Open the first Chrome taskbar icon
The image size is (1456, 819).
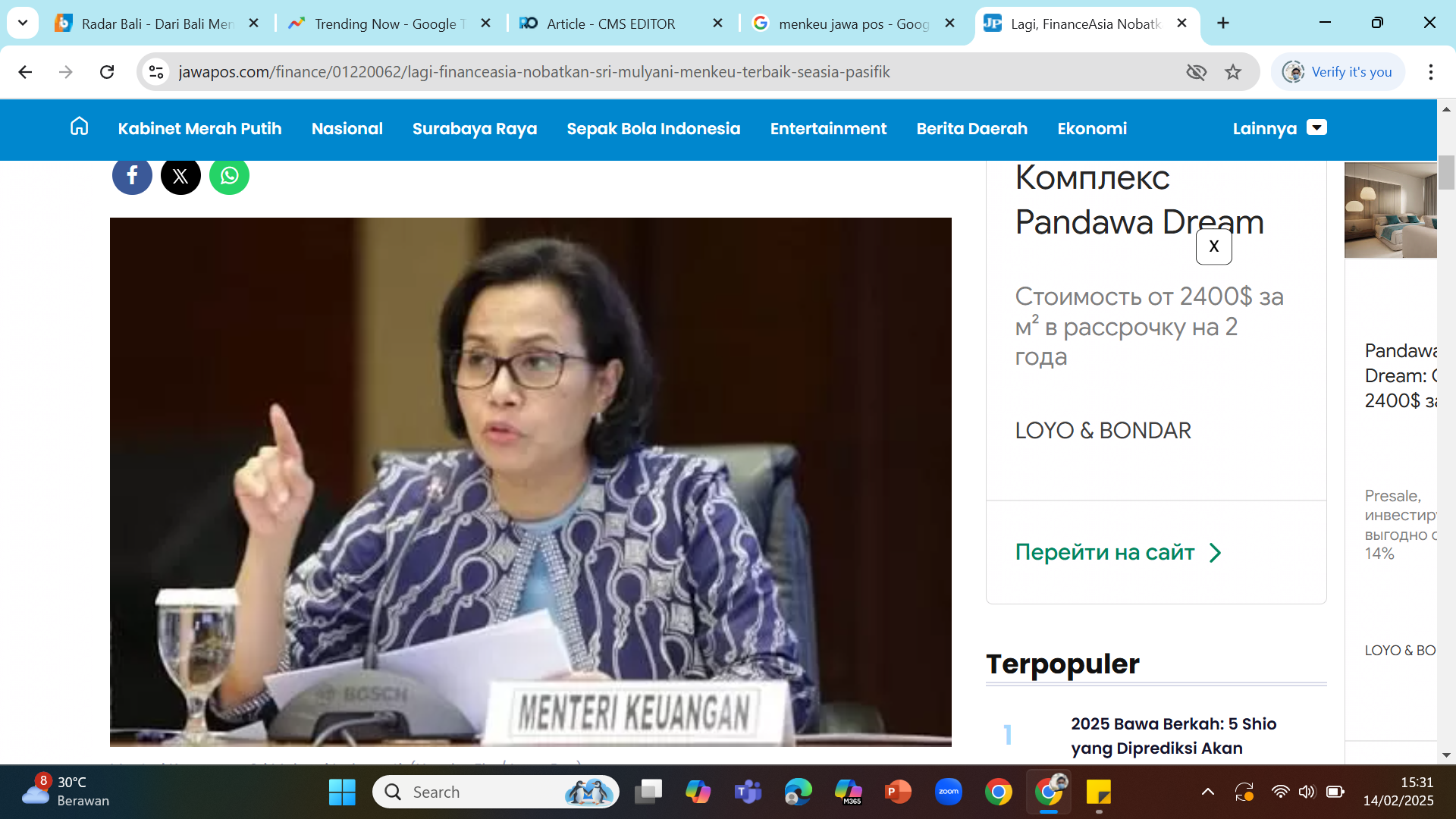[998, 792]
